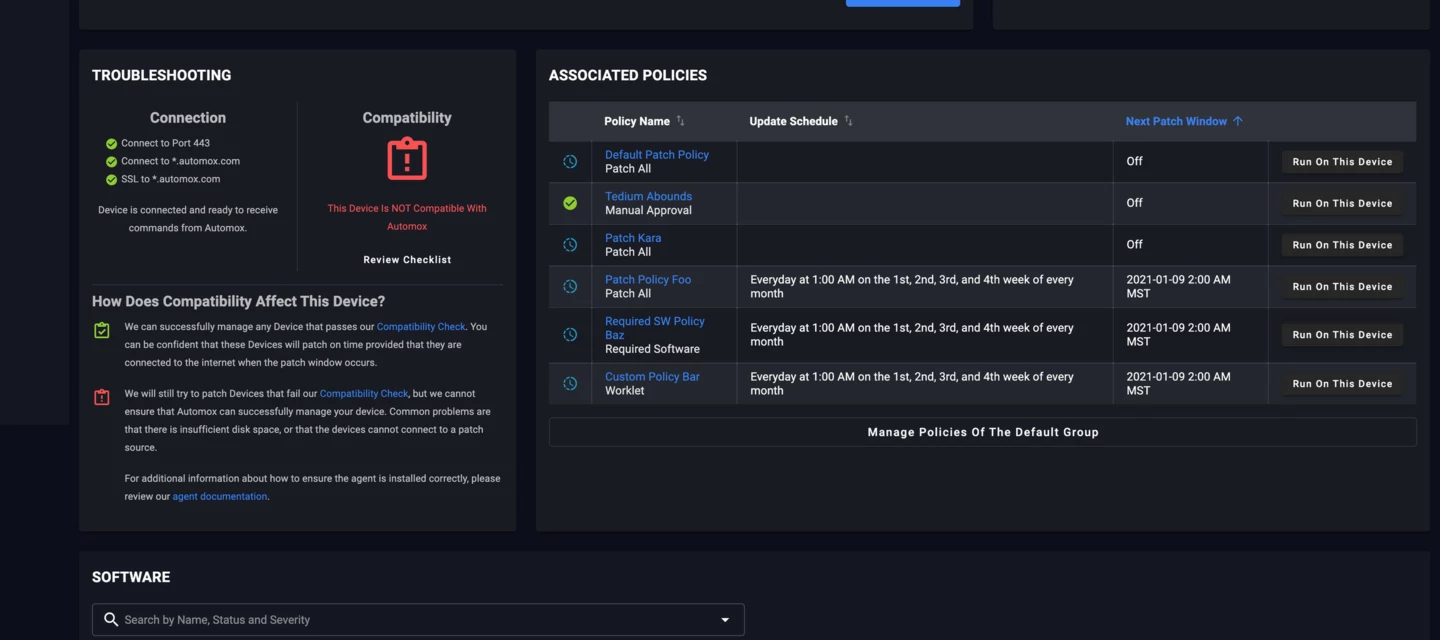Click the Next Patch Window column header
This screenshot has height=640, width=1440.
[1176, 121]
